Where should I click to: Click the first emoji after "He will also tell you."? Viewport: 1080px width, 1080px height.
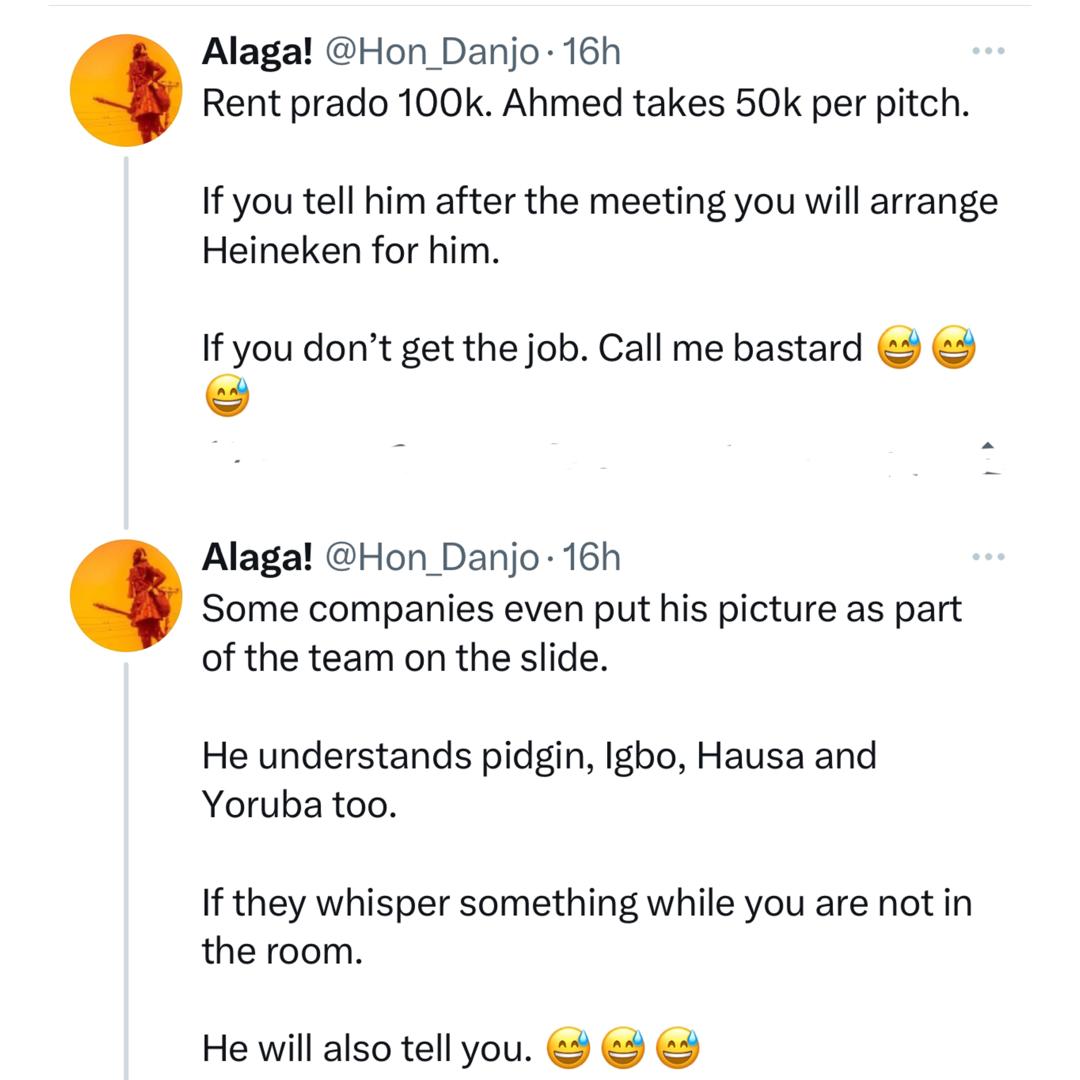click(567, 1050)
